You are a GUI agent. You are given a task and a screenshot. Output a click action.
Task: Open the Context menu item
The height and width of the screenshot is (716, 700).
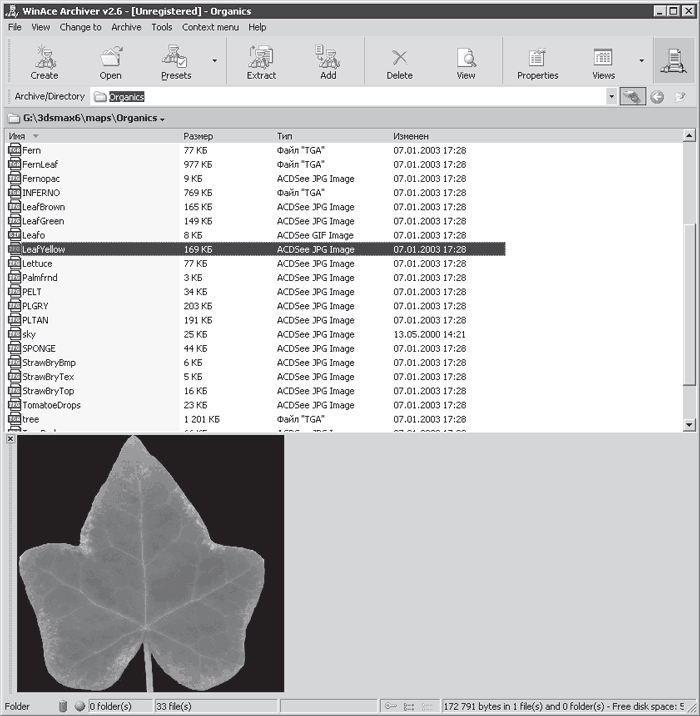tap(210, 27)
